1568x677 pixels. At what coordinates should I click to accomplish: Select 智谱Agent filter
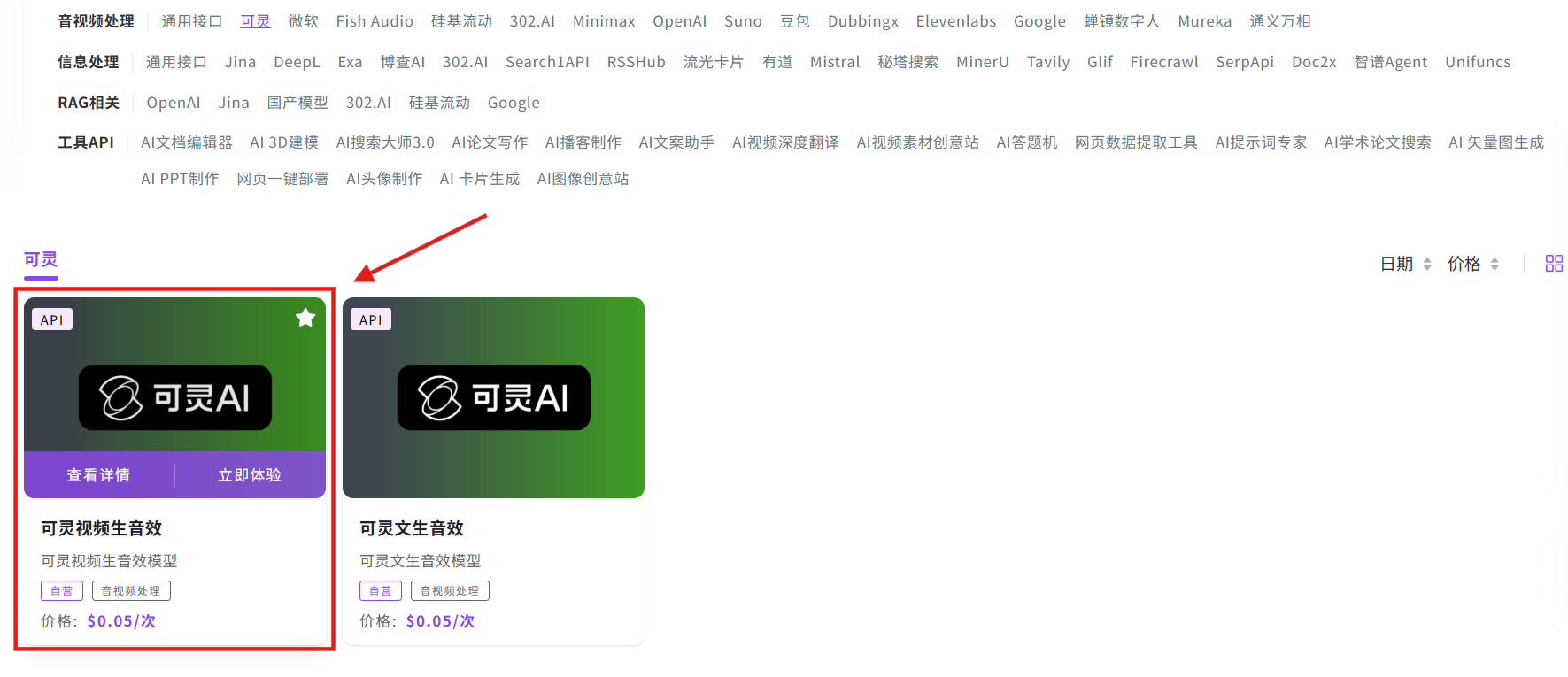point(1391,62)
